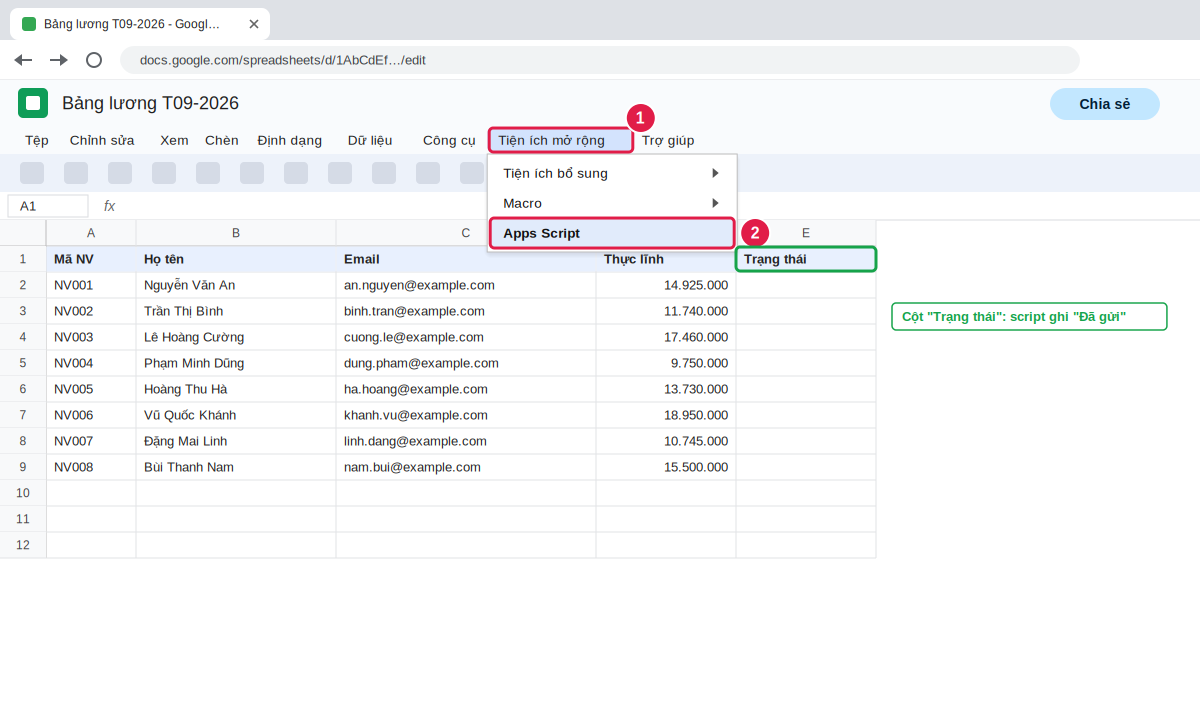Select cell Đặng Mai Linh
Screen dimensions: 1200x720
tap(236, 441)
